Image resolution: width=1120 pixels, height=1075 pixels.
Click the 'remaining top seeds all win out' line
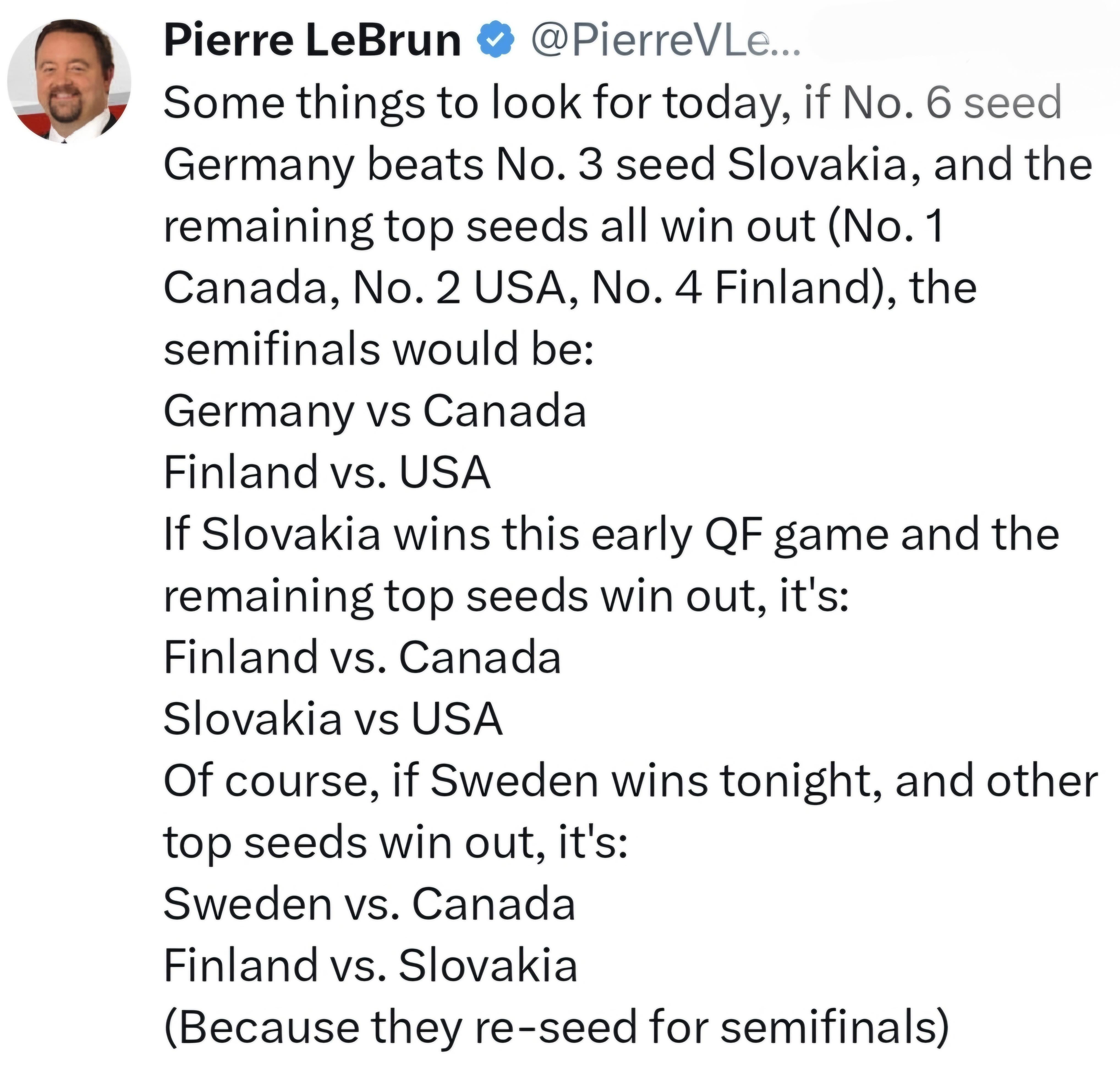coord(553,226)
